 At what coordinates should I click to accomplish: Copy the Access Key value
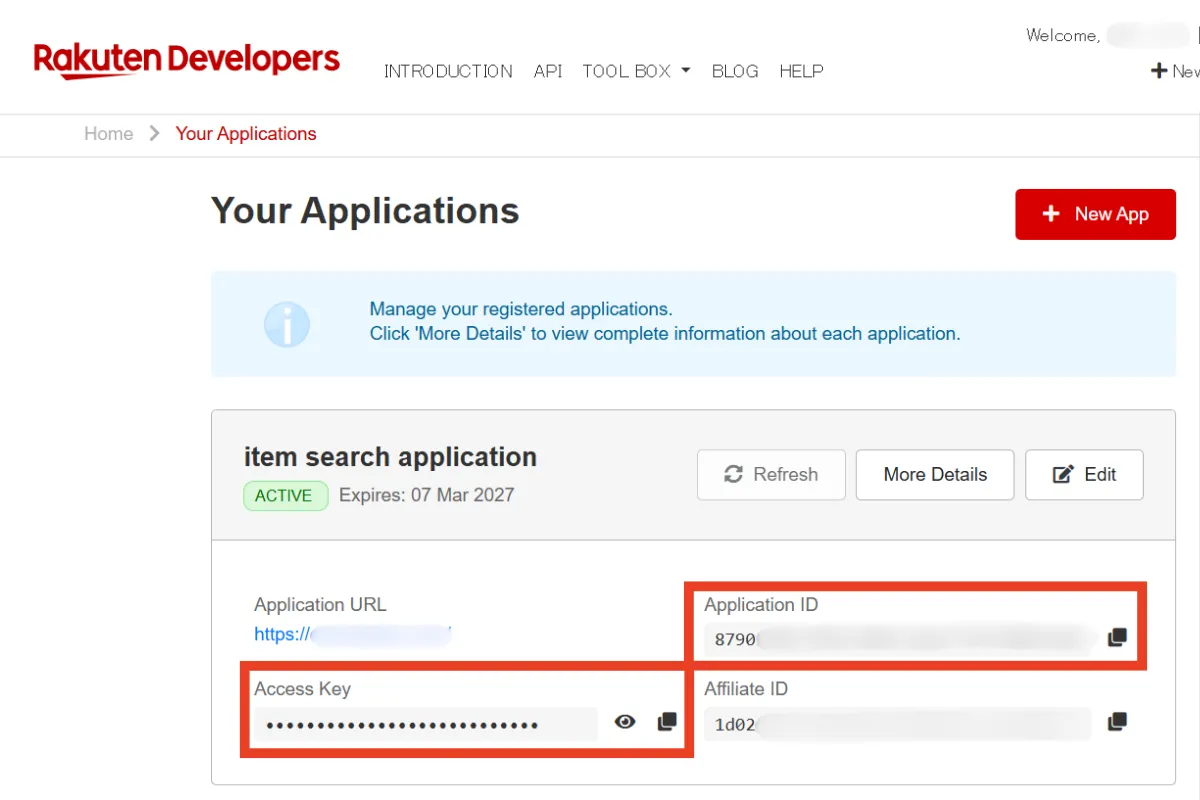pos(667,722)
